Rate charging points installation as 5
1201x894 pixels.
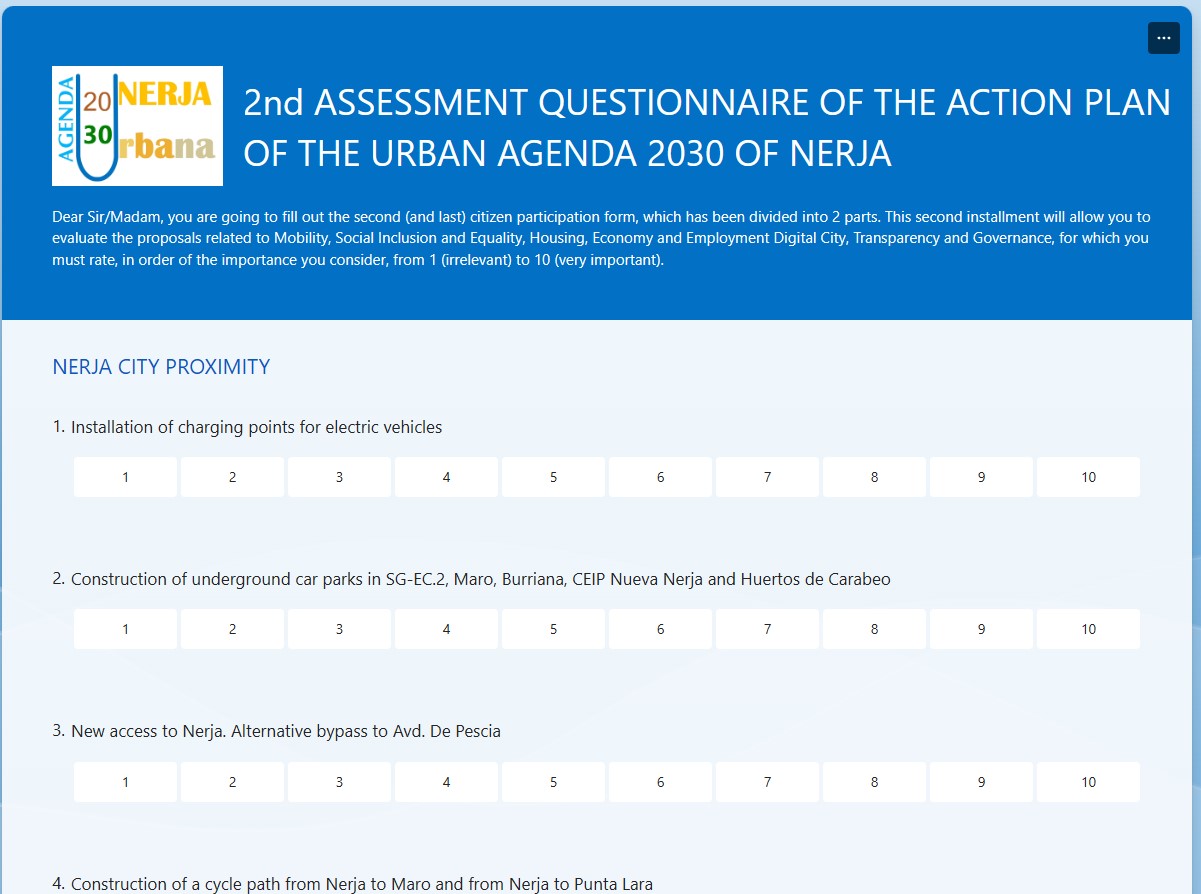[553, 477]
